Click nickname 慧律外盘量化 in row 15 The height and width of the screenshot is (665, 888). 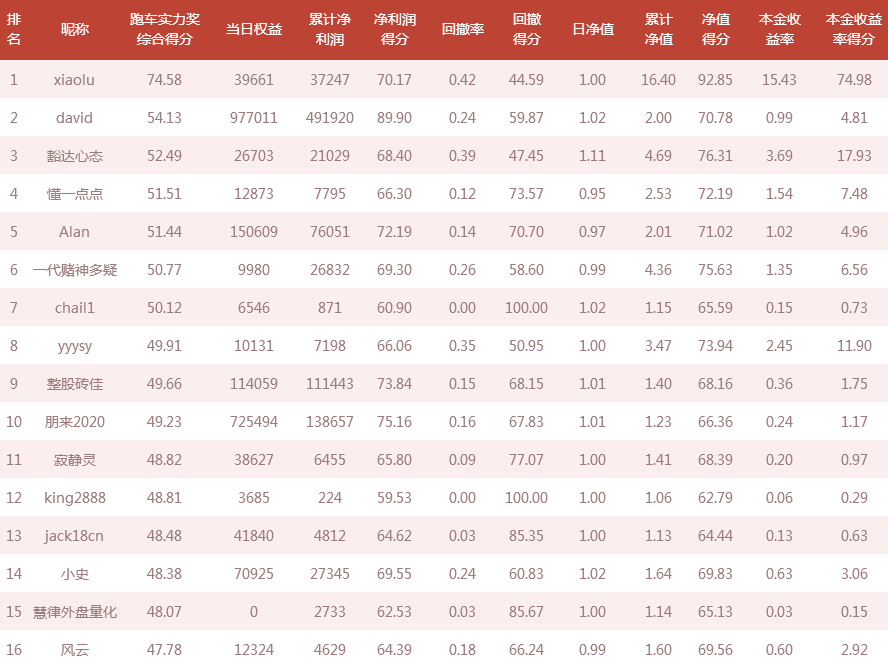click(75, 612)
